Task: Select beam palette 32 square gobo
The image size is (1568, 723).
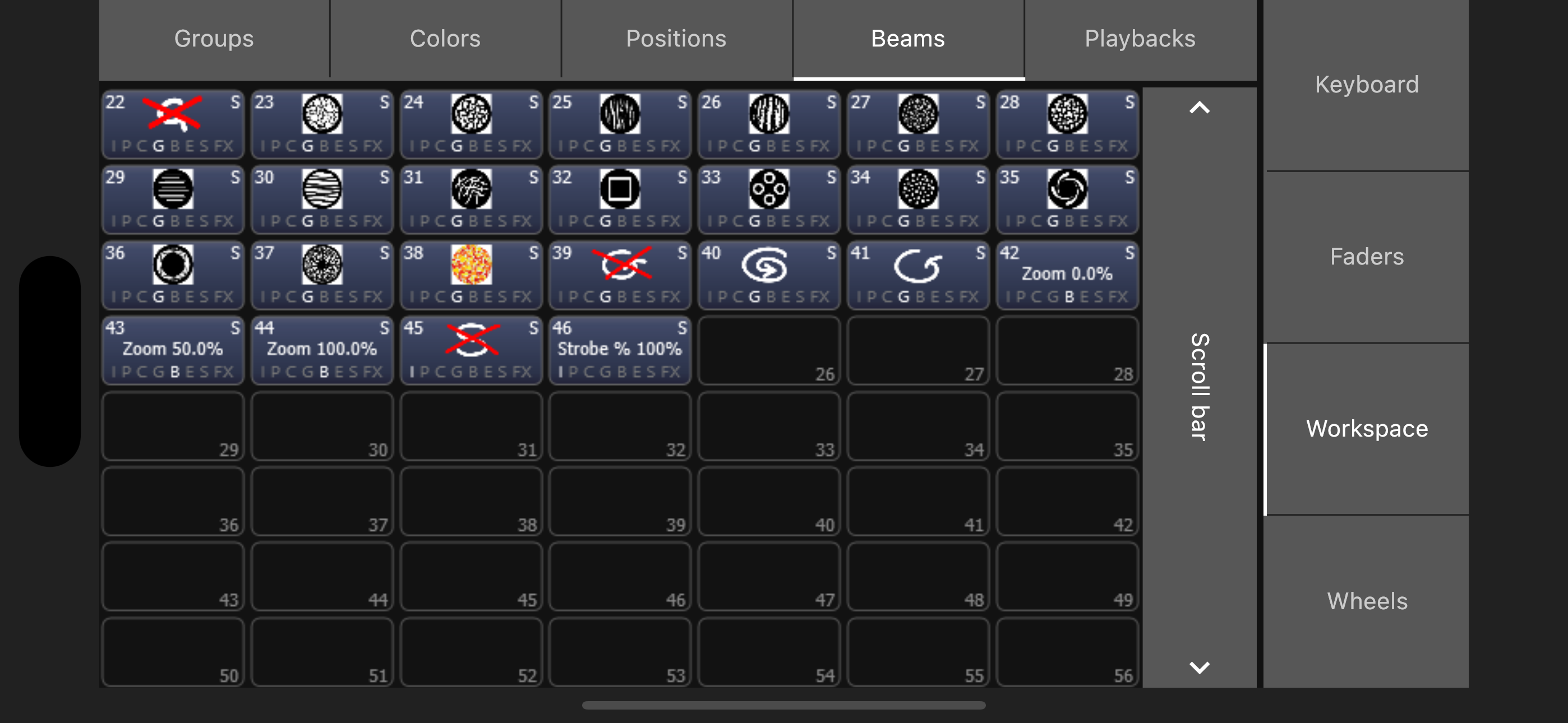Action: coord(620,200)
